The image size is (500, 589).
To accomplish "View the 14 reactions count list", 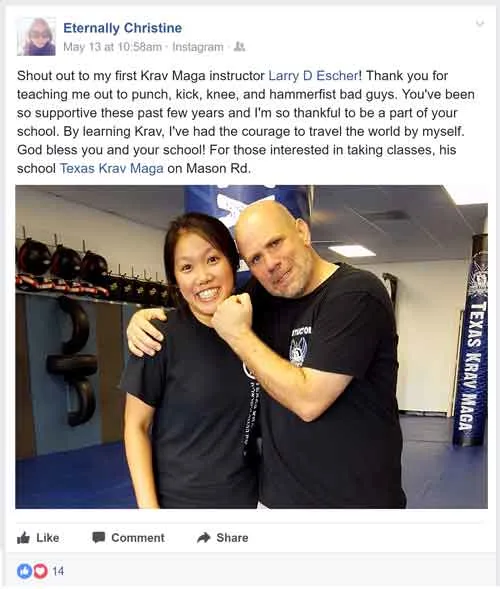I will pos(58,571).
